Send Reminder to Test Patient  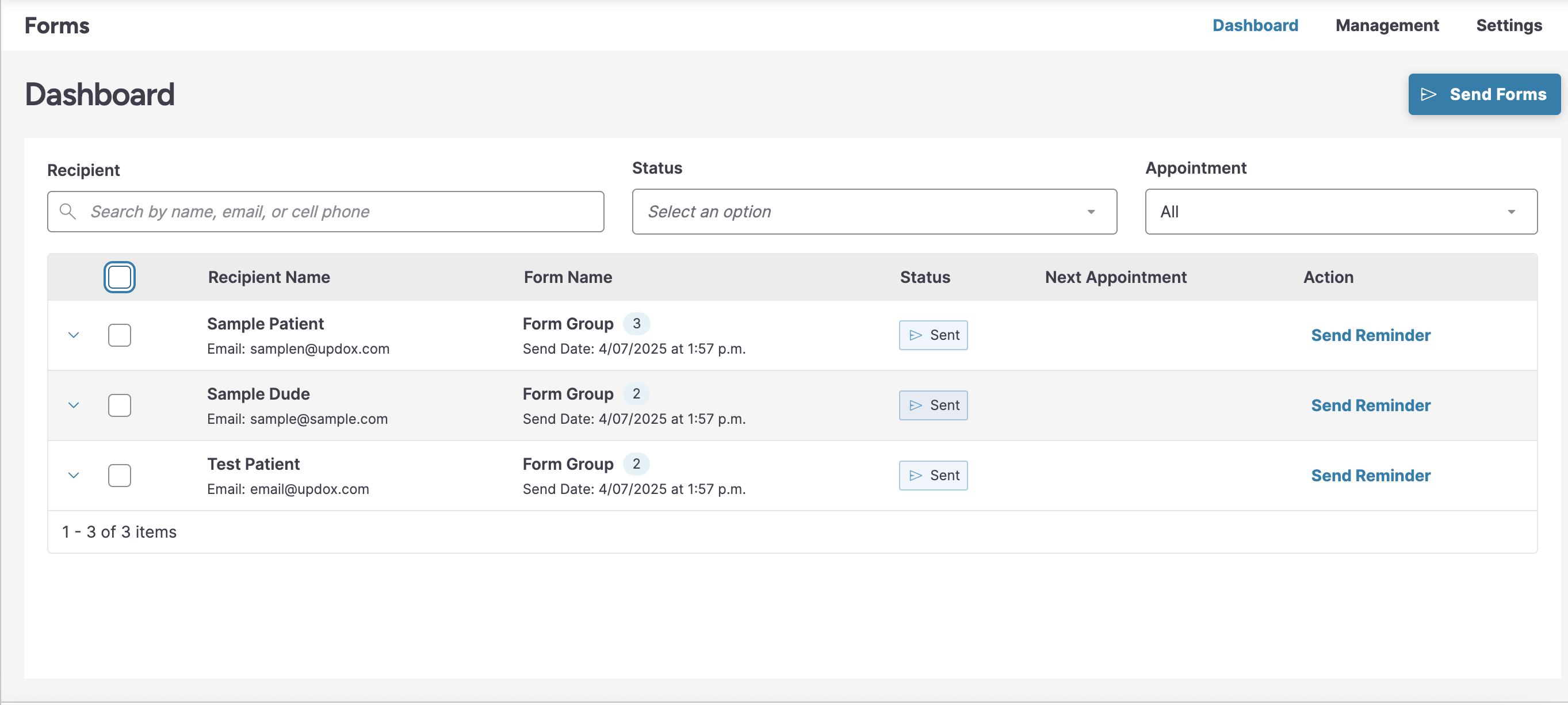click(1370, 475)
